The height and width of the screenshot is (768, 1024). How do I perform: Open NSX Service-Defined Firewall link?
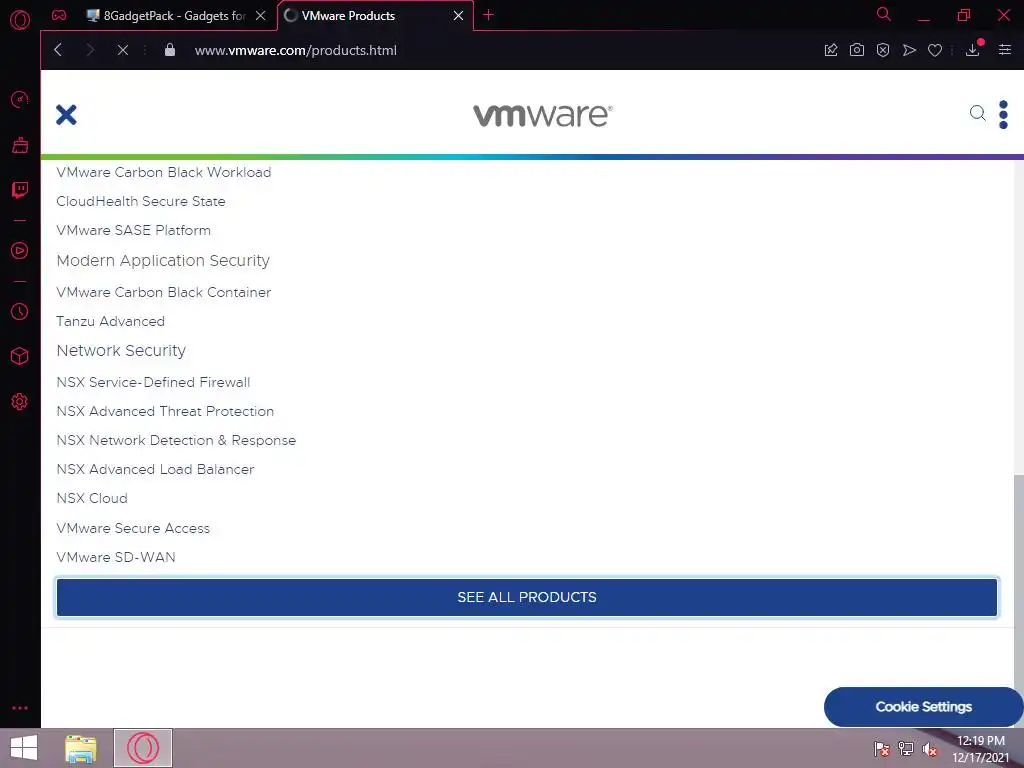[x=153, y=382]
